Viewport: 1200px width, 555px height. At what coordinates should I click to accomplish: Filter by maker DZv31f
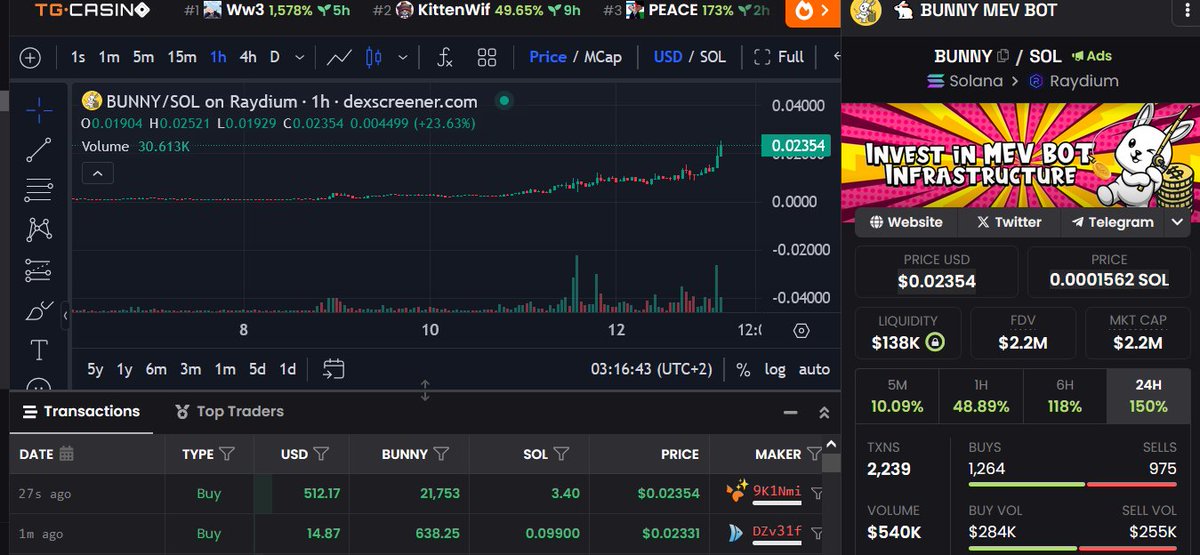coord(817,533)
